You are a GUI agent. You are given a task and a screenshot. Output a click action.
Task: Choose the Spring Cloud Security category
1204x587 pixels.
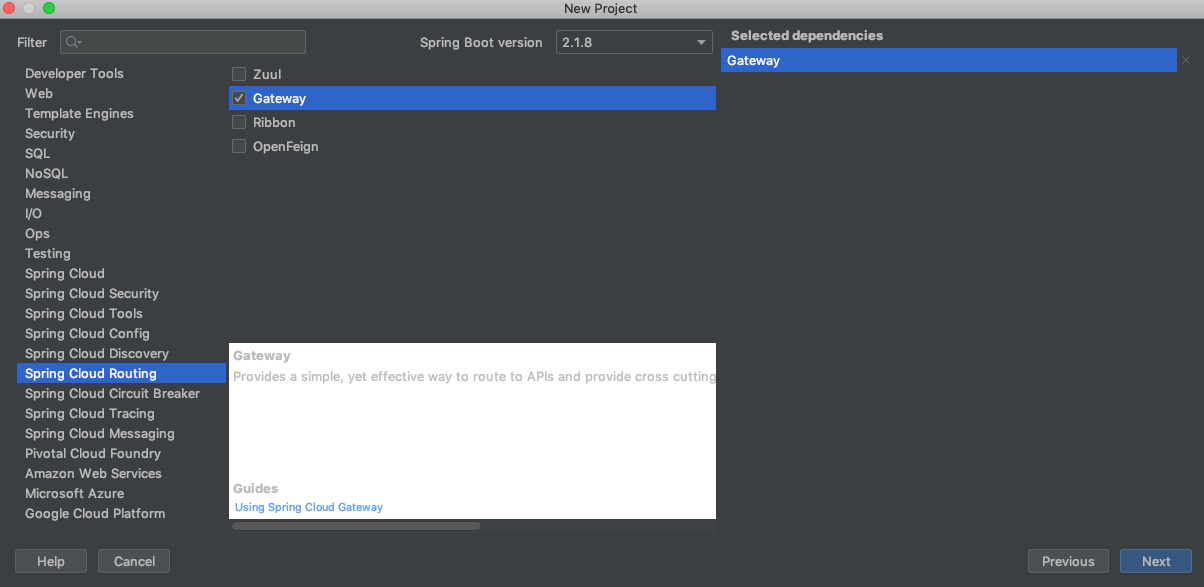92,293
